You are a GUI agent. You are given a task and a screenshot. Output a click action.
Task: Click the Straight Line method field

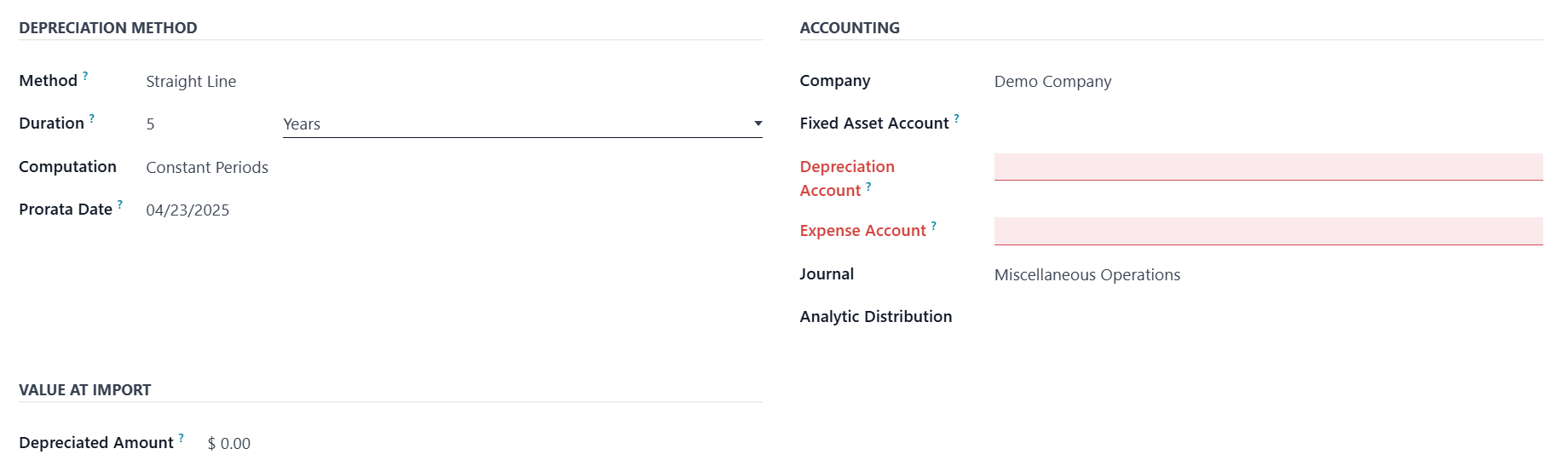coord(191,82)
